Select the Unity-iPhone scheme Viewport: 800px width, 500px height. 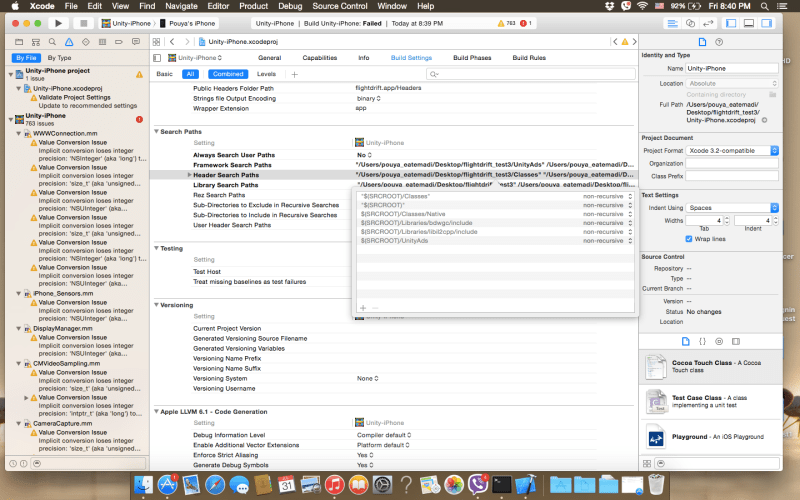point(127,23)
